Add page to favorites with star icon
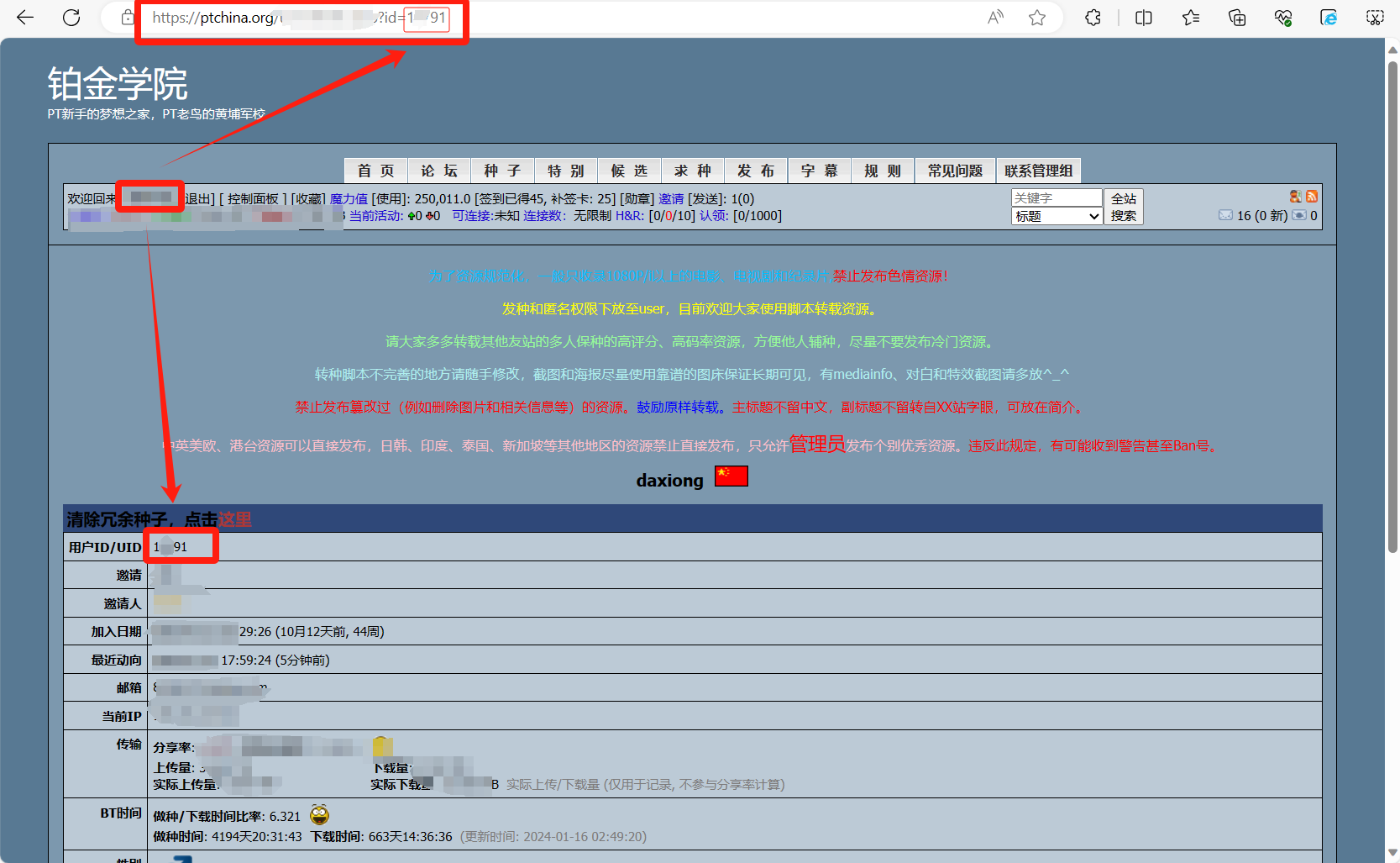The image size is (1400, 863). click(1037, 18)
